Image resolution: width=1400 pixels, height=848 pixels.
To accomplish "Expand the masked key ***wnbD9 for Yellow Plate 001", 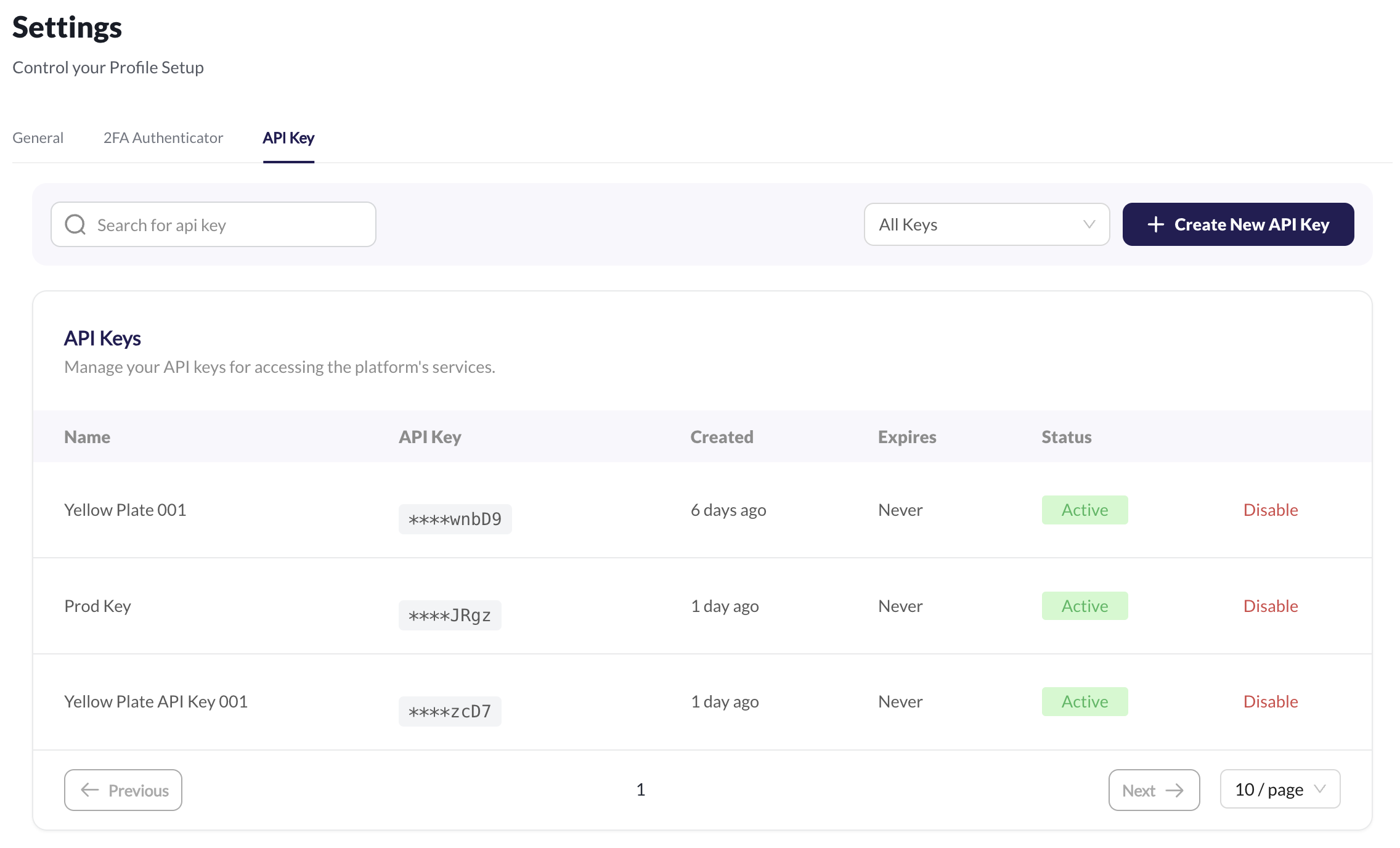I will click(x=455, y=518).
